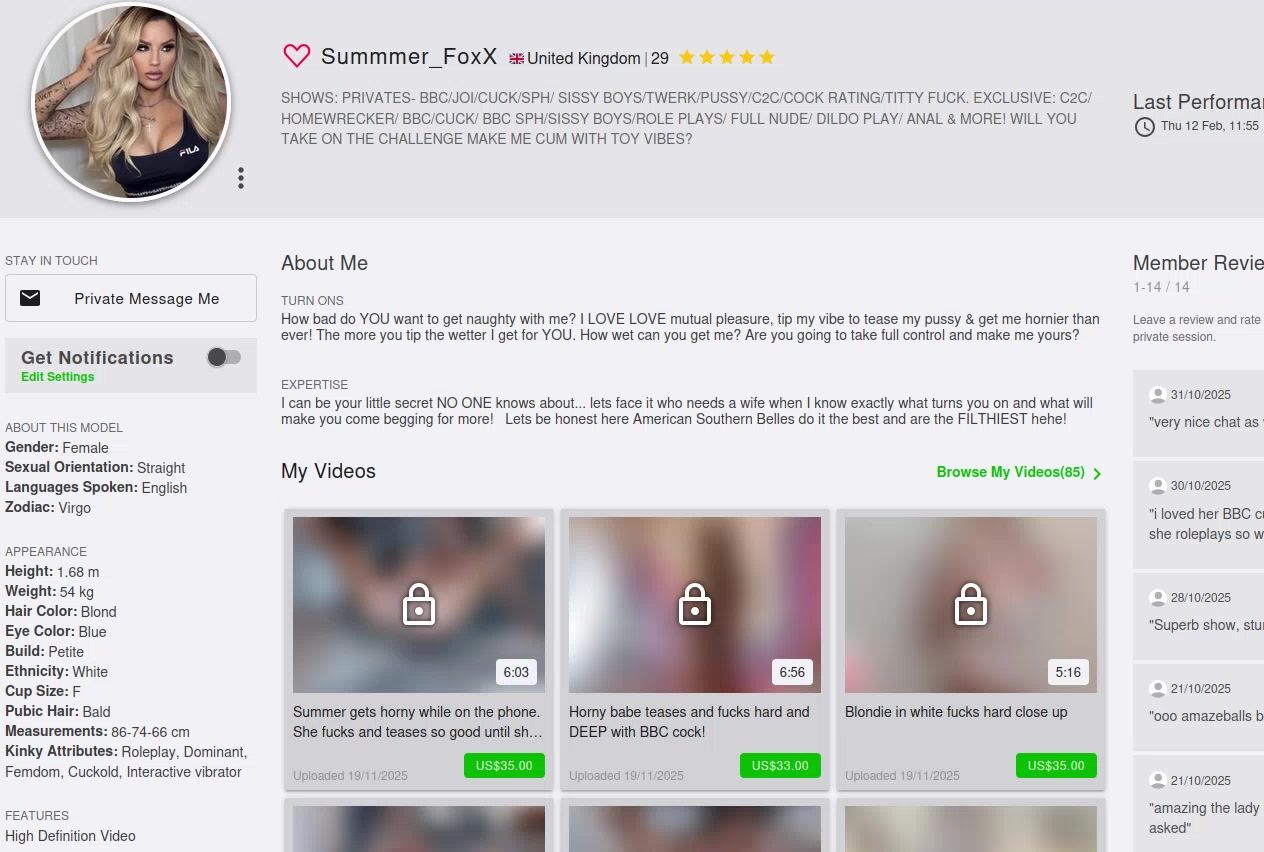Expand video list via Browse My Videos chevron
The image size is (1264, 852).
(1097, 473)
